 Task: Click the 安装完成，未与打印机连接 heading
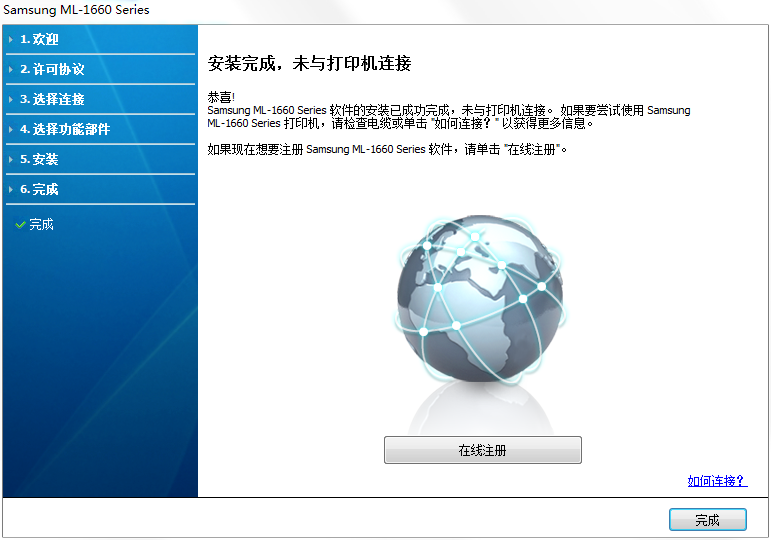point(309,64)
